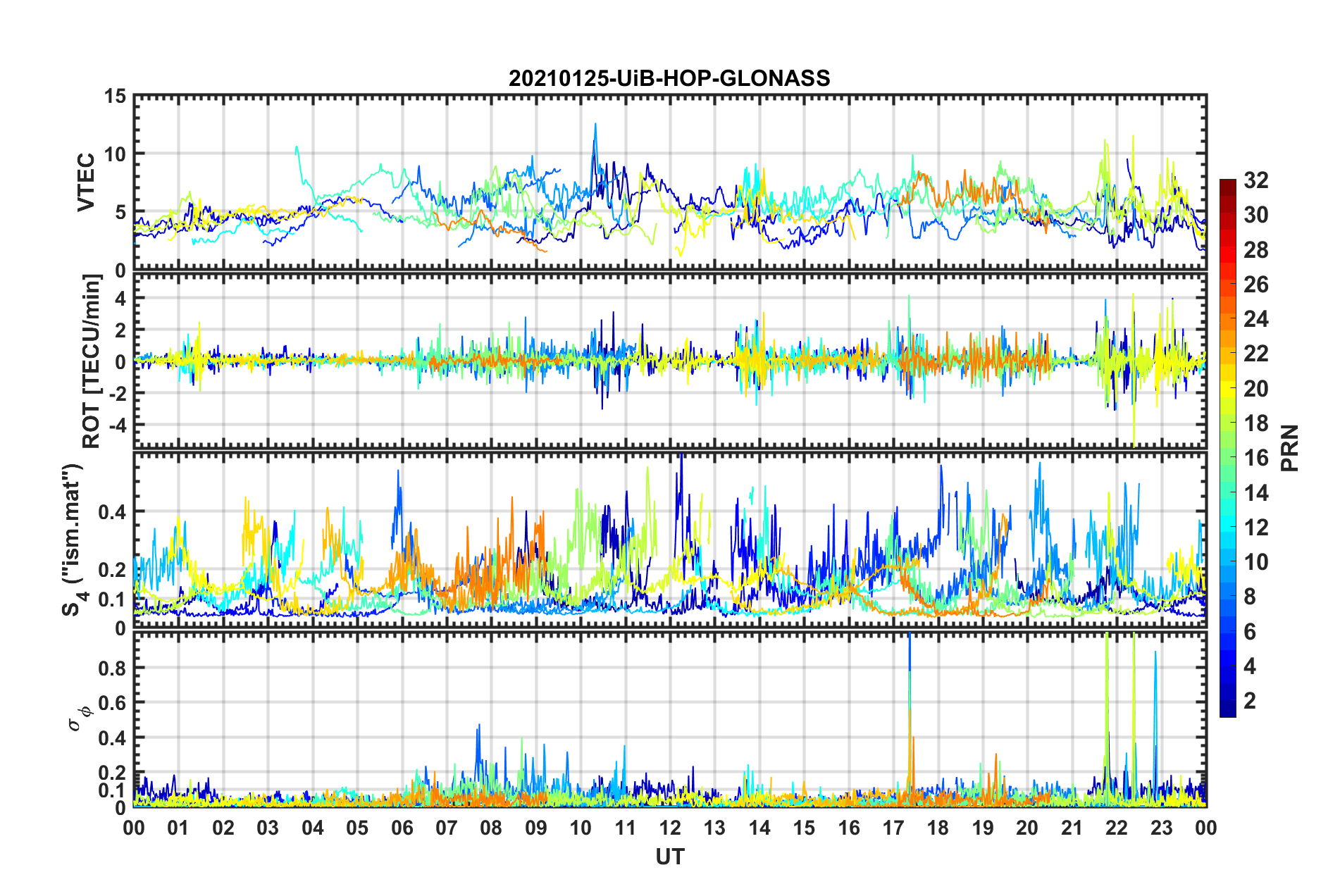The image size is (1340, 896).
Task: Select the 11 hour tick on the UT axis
Action: pos(626,828)
